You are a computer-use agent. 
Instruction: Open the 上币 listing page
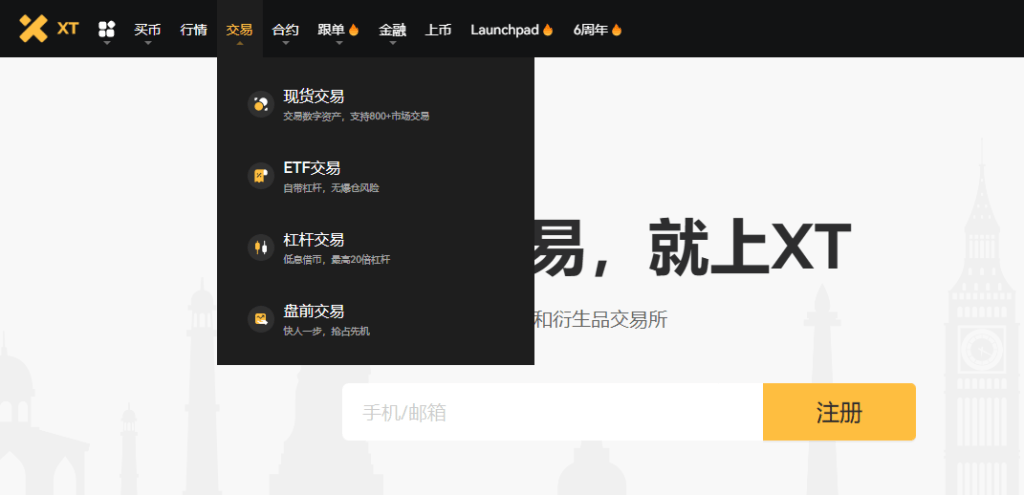[438, 29]
